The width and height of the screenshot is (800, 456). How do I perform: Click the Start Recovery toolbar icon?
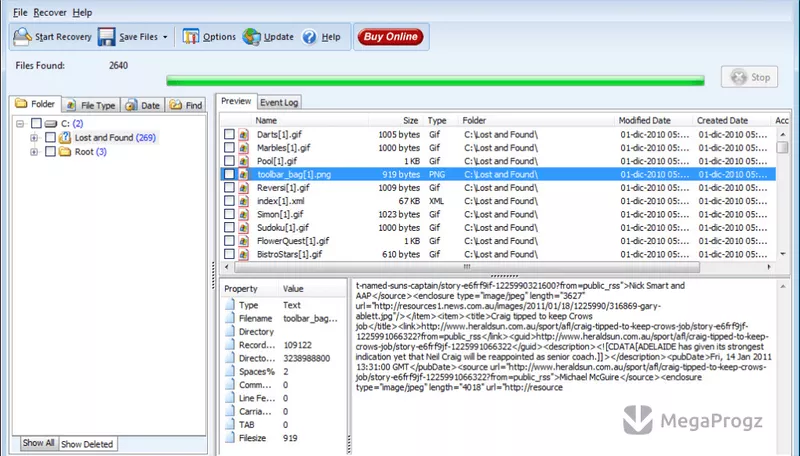click(x=22, y=37)
